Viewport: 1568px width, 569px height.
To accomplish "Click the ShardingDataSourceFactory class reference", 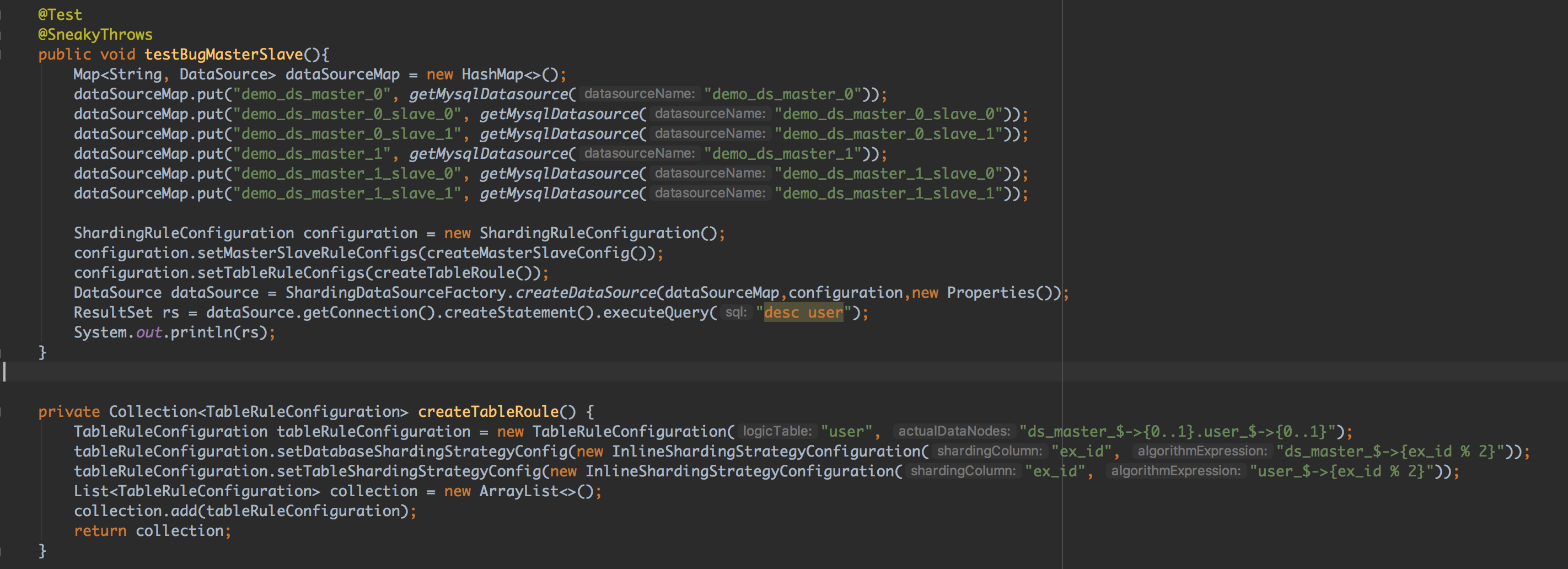I will [x=396, y=293].
